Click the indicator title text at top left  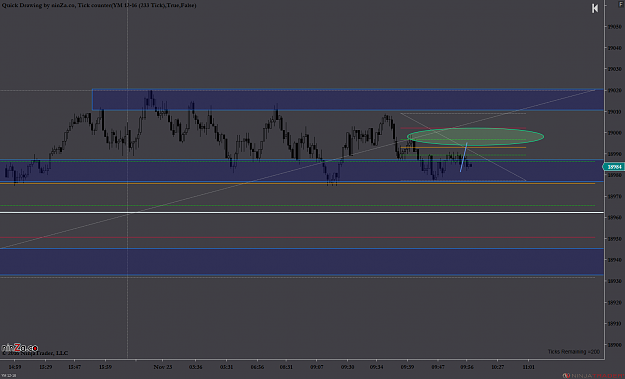click(x=99, y=5)
